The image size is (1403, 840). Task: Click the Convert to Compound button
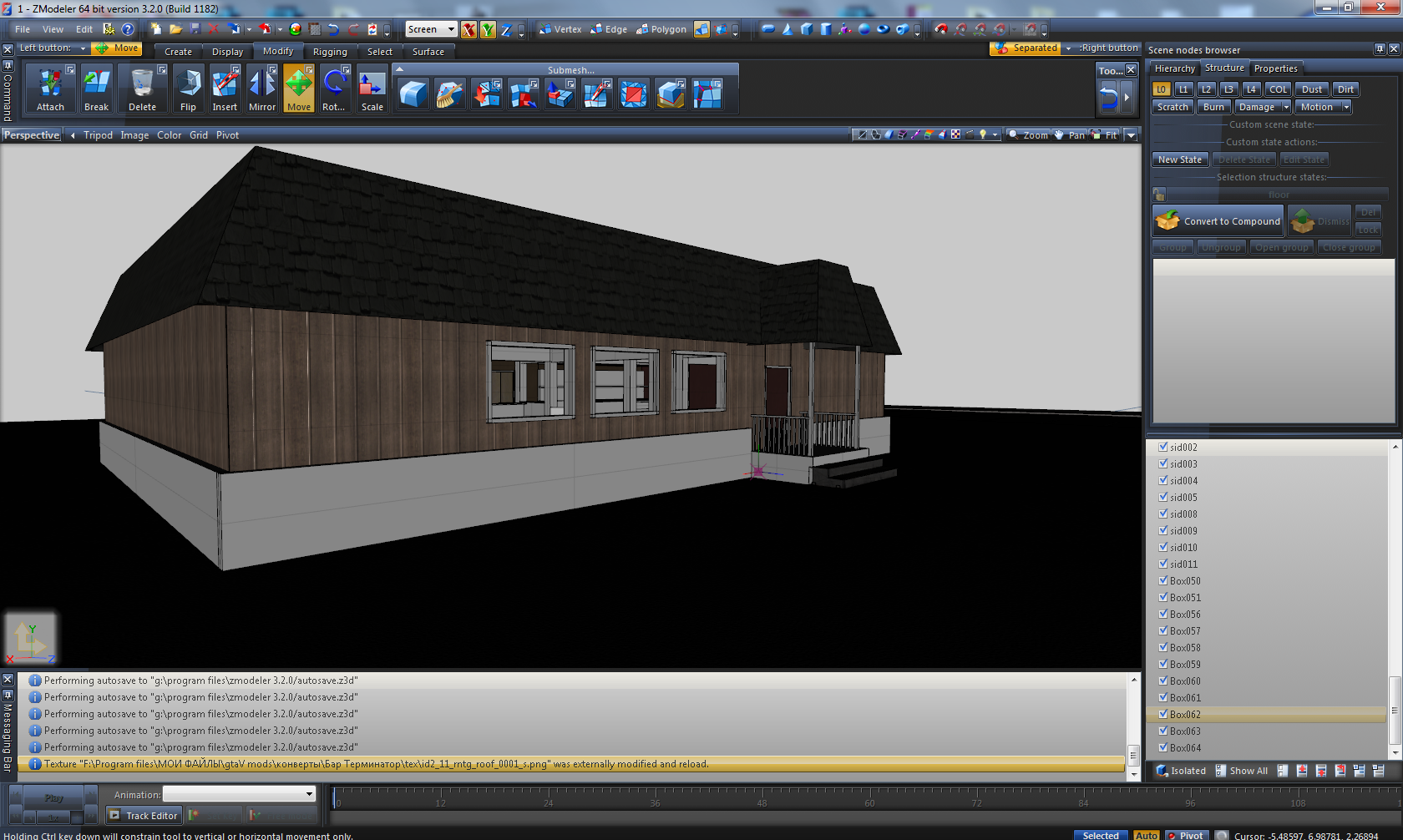(x=1218, y=221)
